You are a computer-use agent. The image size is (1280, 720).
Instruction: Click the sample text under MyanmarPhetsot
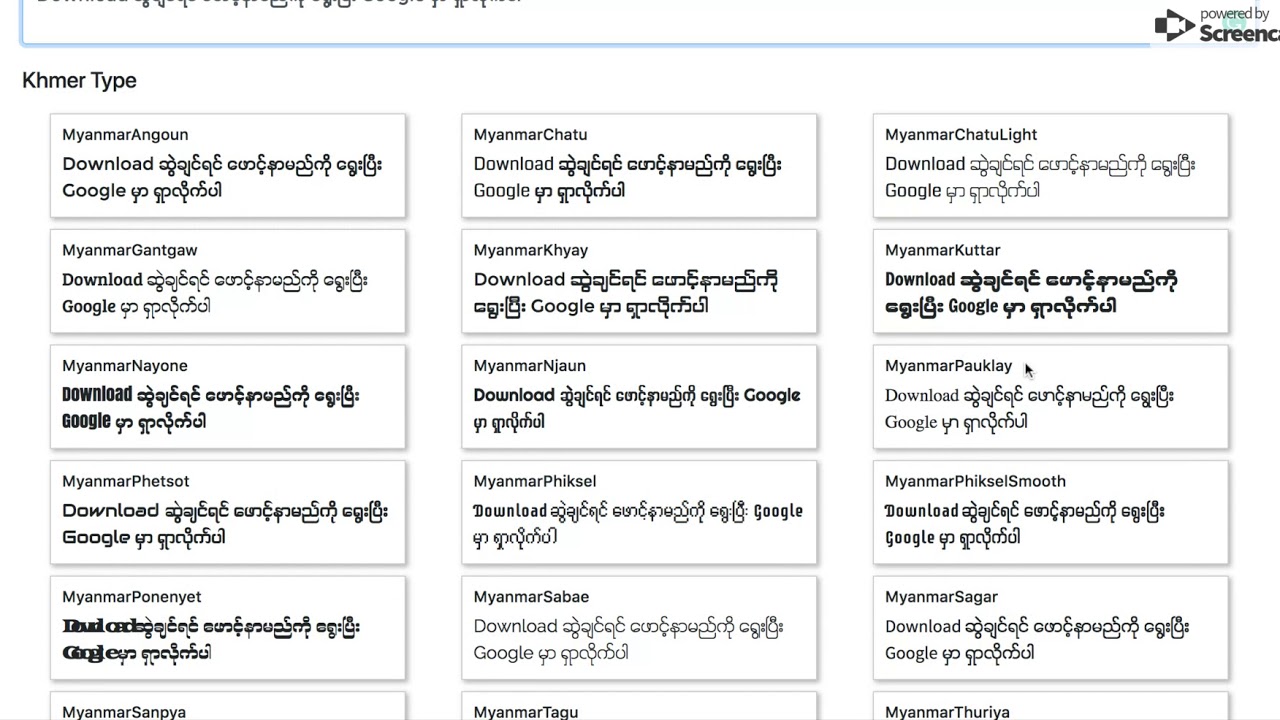[x=225, y=524]
